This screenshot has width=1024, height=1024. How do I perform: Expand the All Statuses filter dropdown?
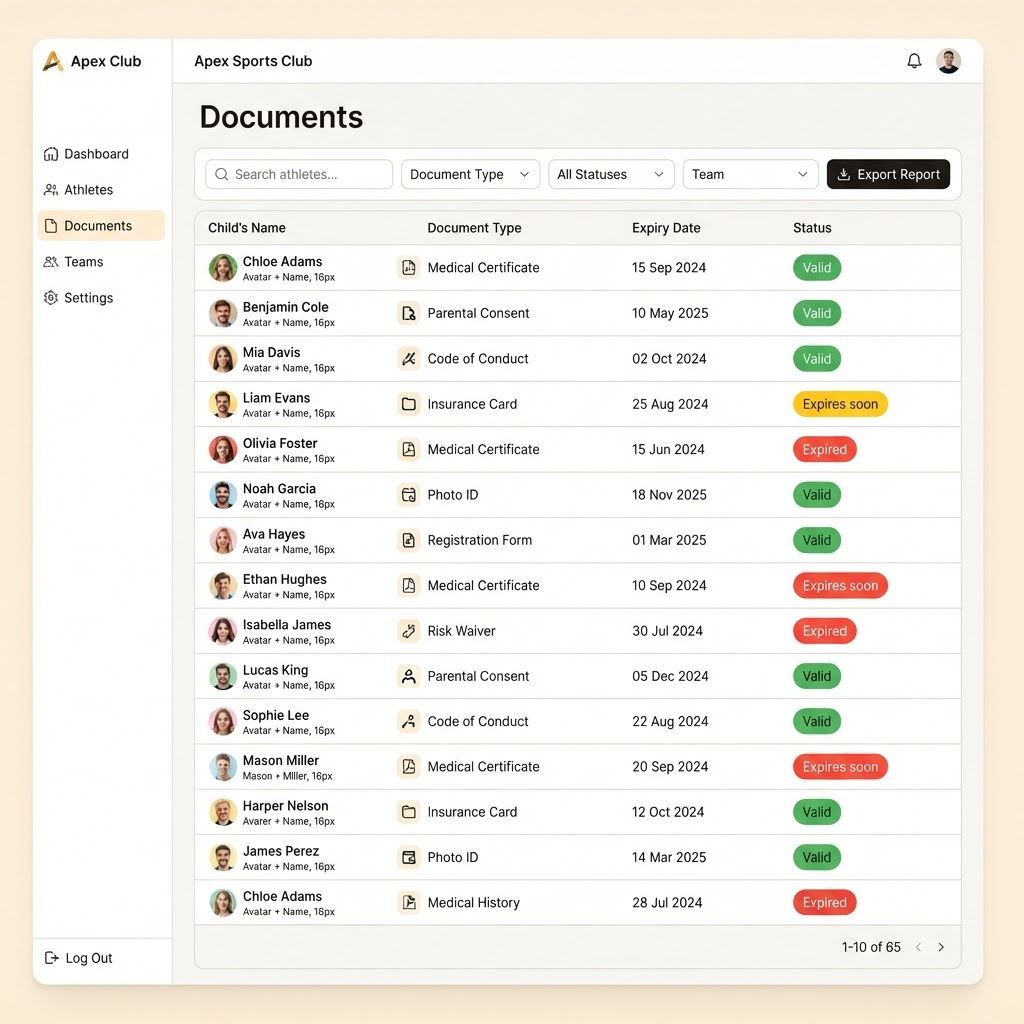point(611,174)
